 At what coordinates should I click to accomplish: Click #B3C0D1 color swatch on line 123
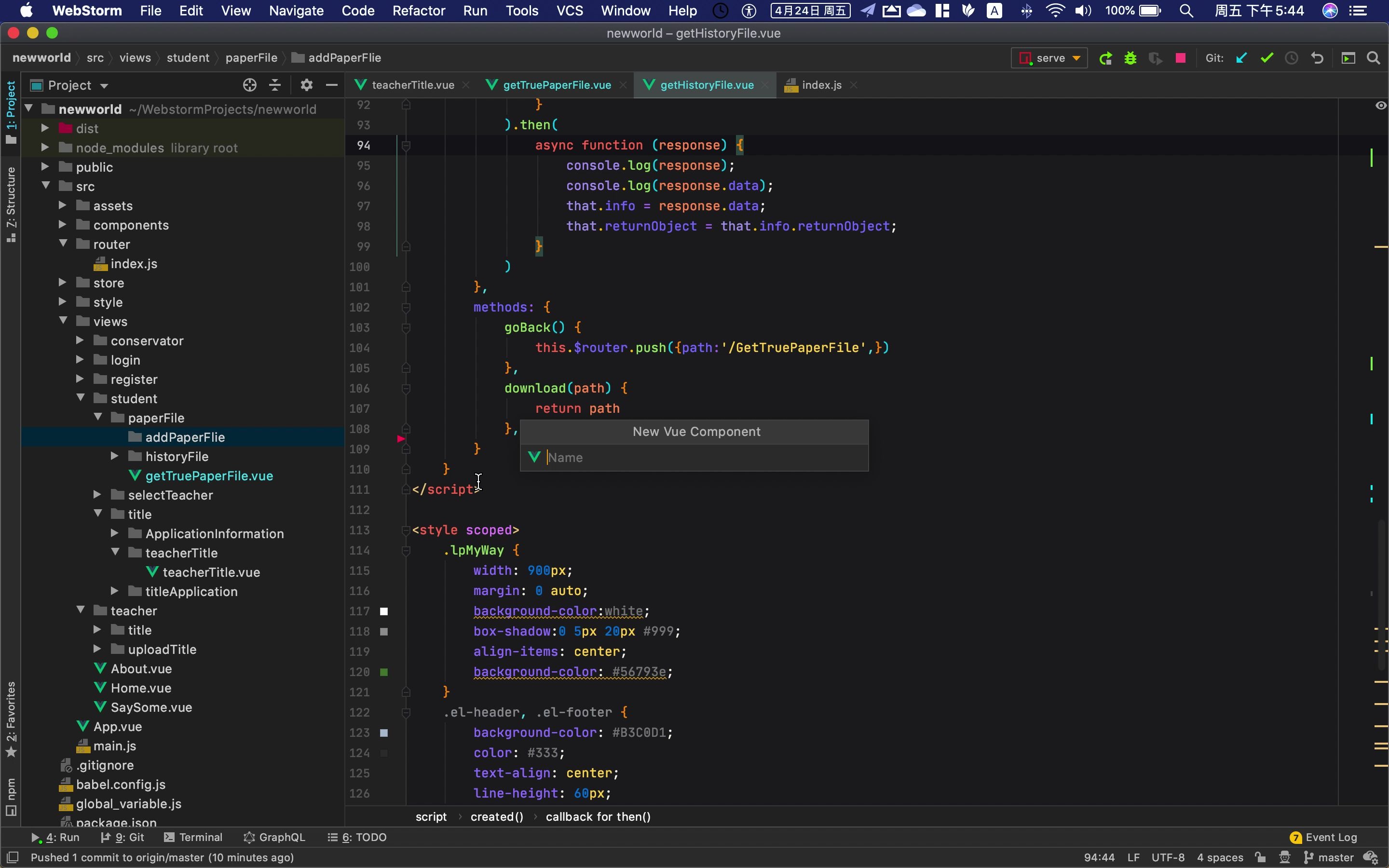pyautogui.click(x=384, y=733)
